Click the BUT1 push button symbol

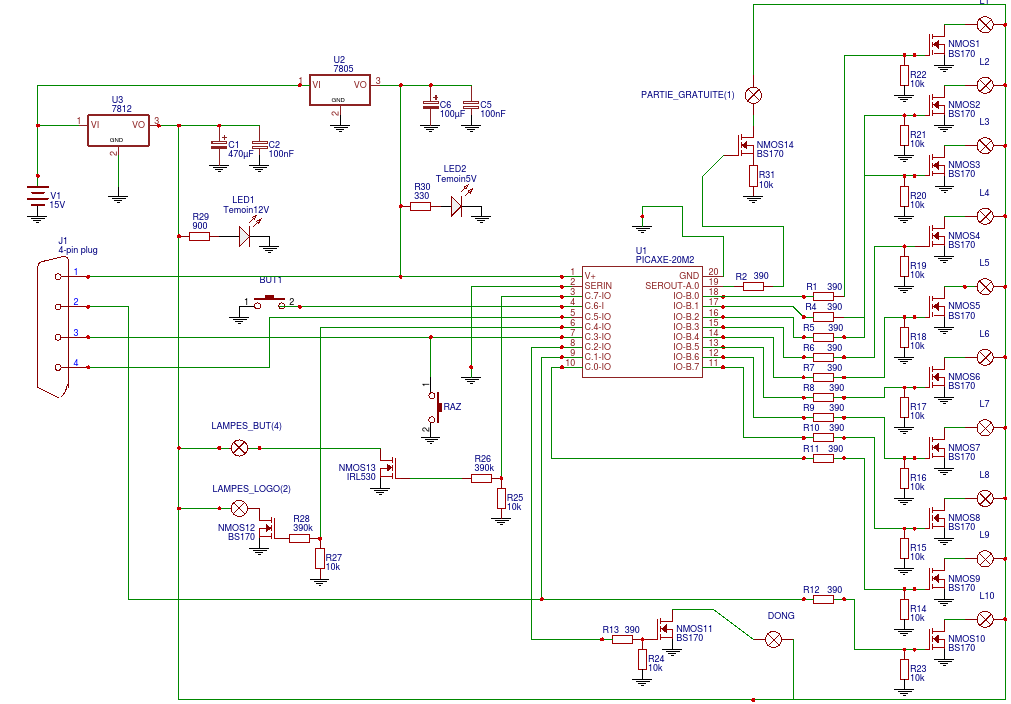[270, 300]
